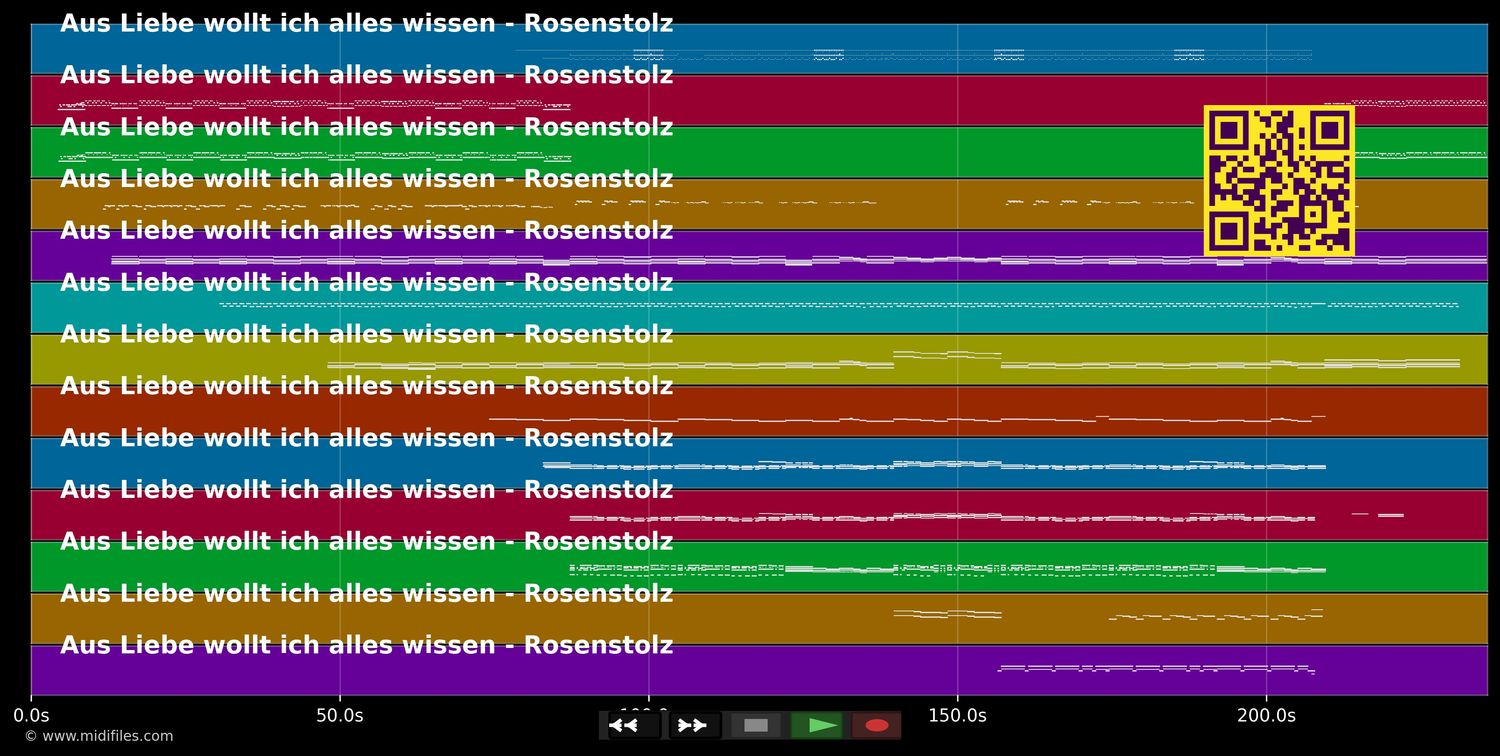Click the fast-forward double-arrow button
This screenshot has height=756, width=1500.
click(x=695, y=725)
